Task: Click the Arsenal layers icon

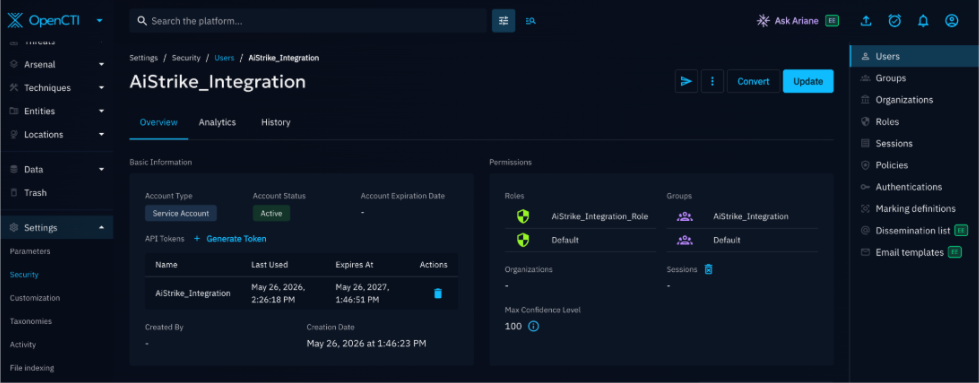Action: click(x=14, y=64)
